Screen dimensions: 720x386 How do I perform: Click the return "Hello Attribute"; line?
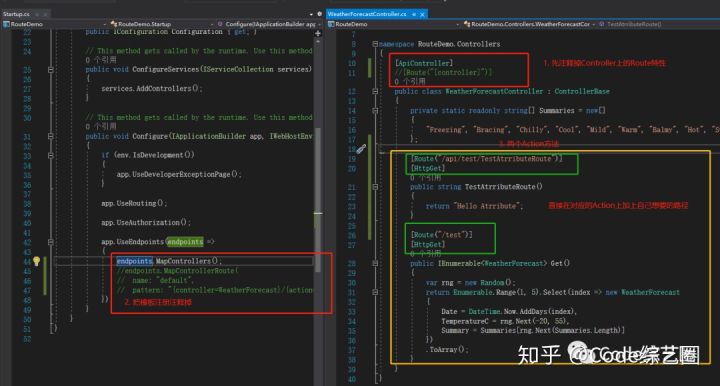coord(474,206)
